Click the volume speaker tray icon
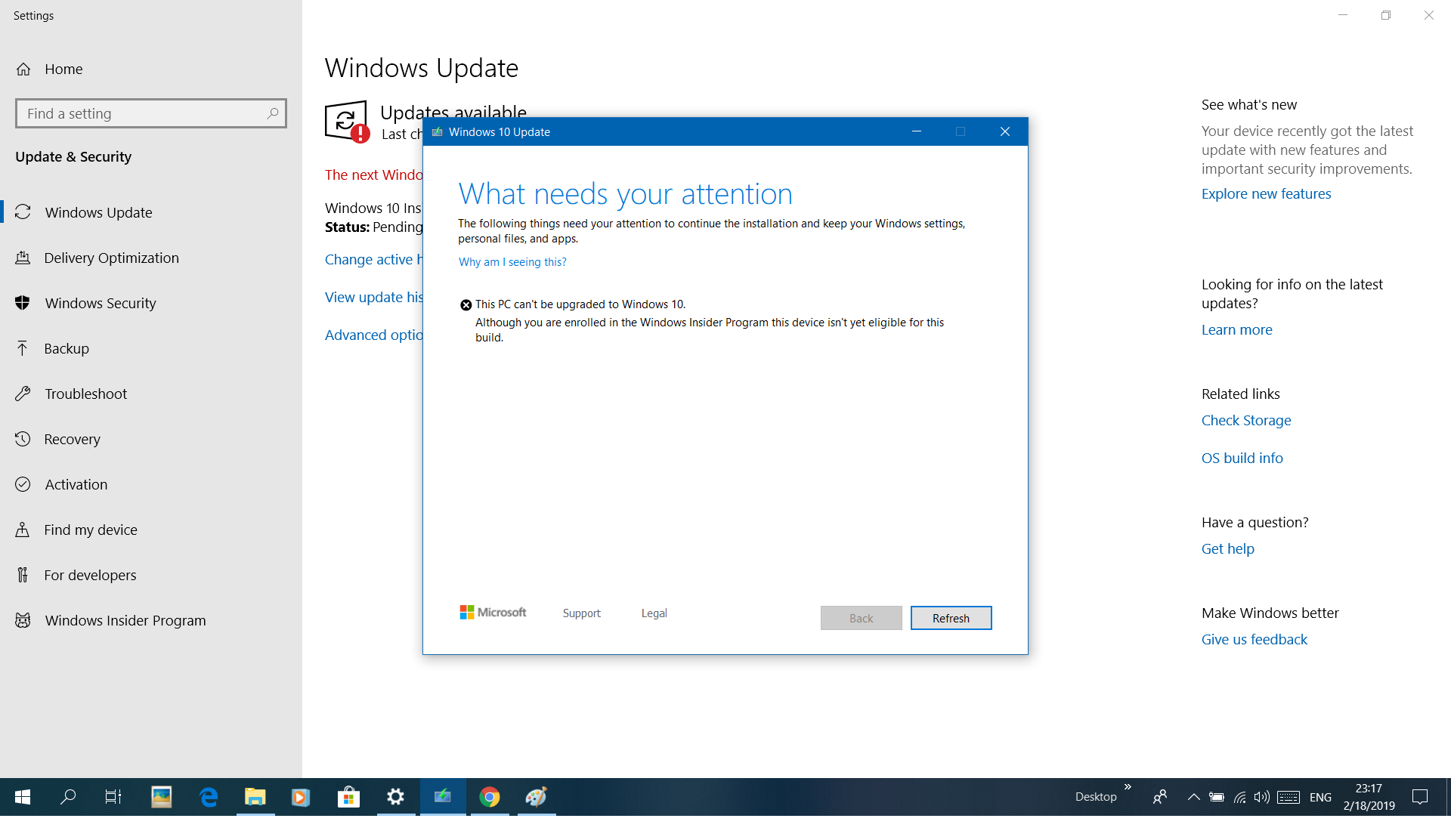Screen dimensions: 1451x840 point(1261,797)
